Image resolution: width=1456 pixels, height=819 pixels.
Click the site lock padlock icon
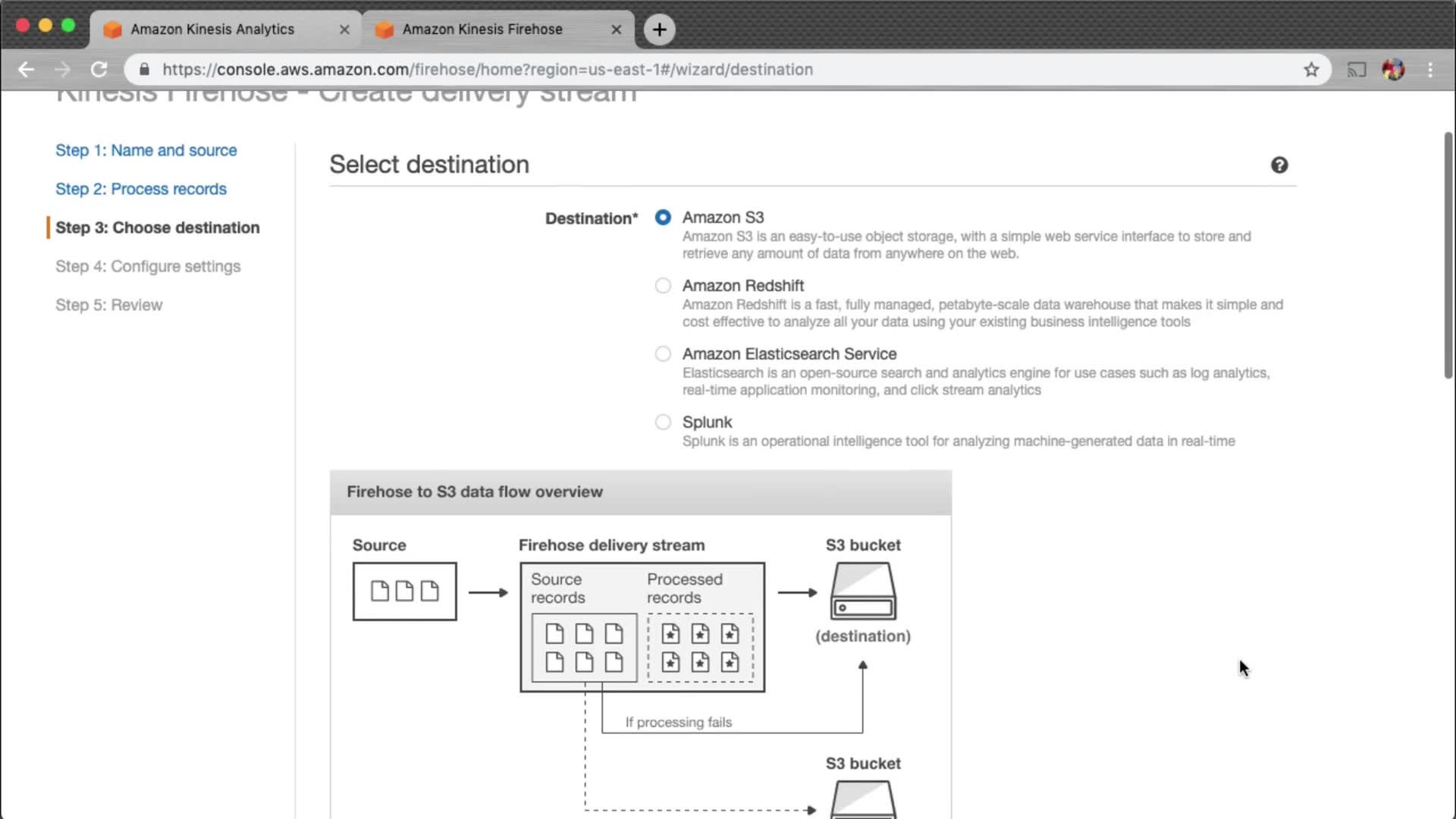click(x=144, y=70)
